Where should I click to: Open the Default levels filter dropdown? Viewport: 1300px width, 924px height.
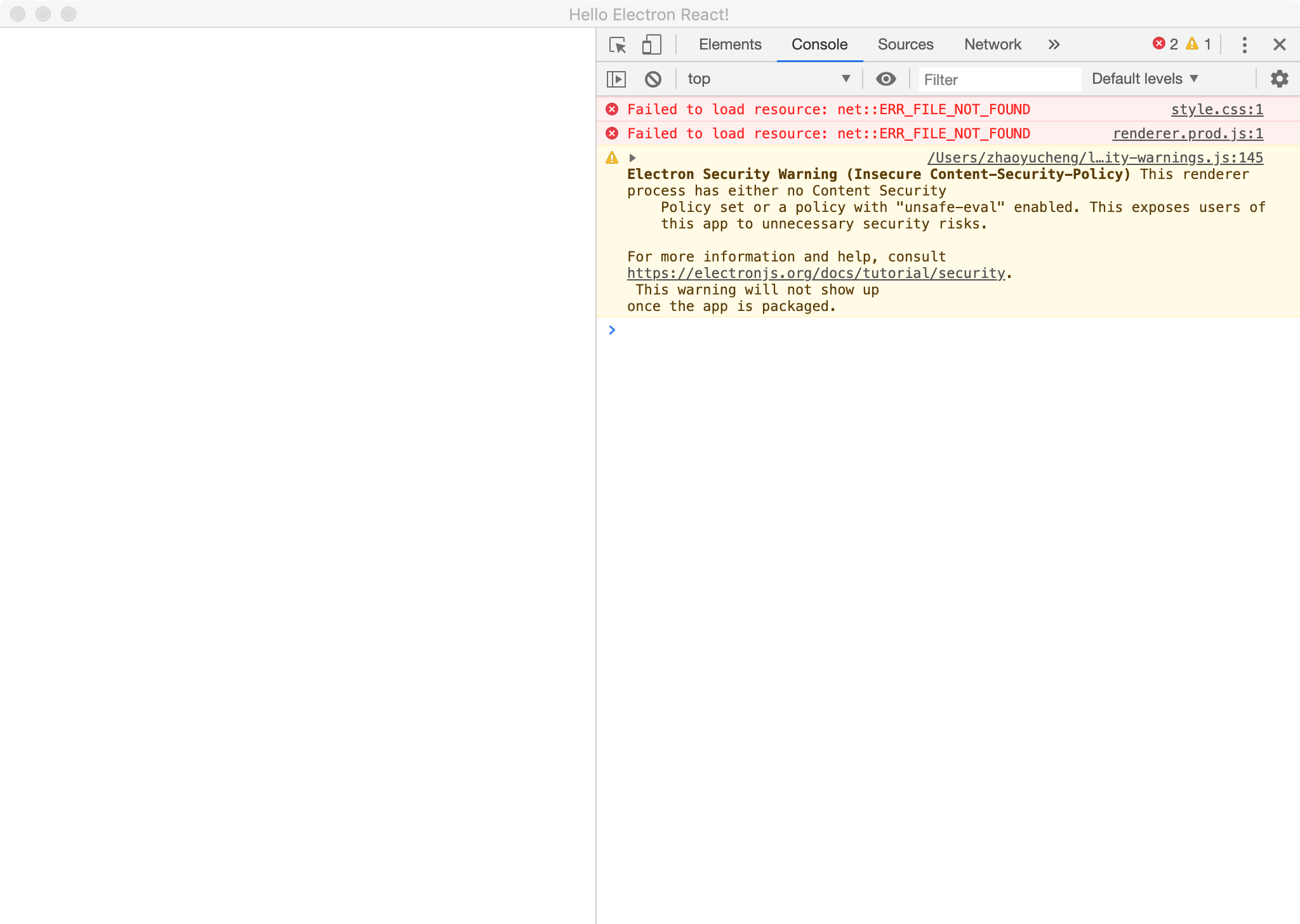click(1141, 78)
